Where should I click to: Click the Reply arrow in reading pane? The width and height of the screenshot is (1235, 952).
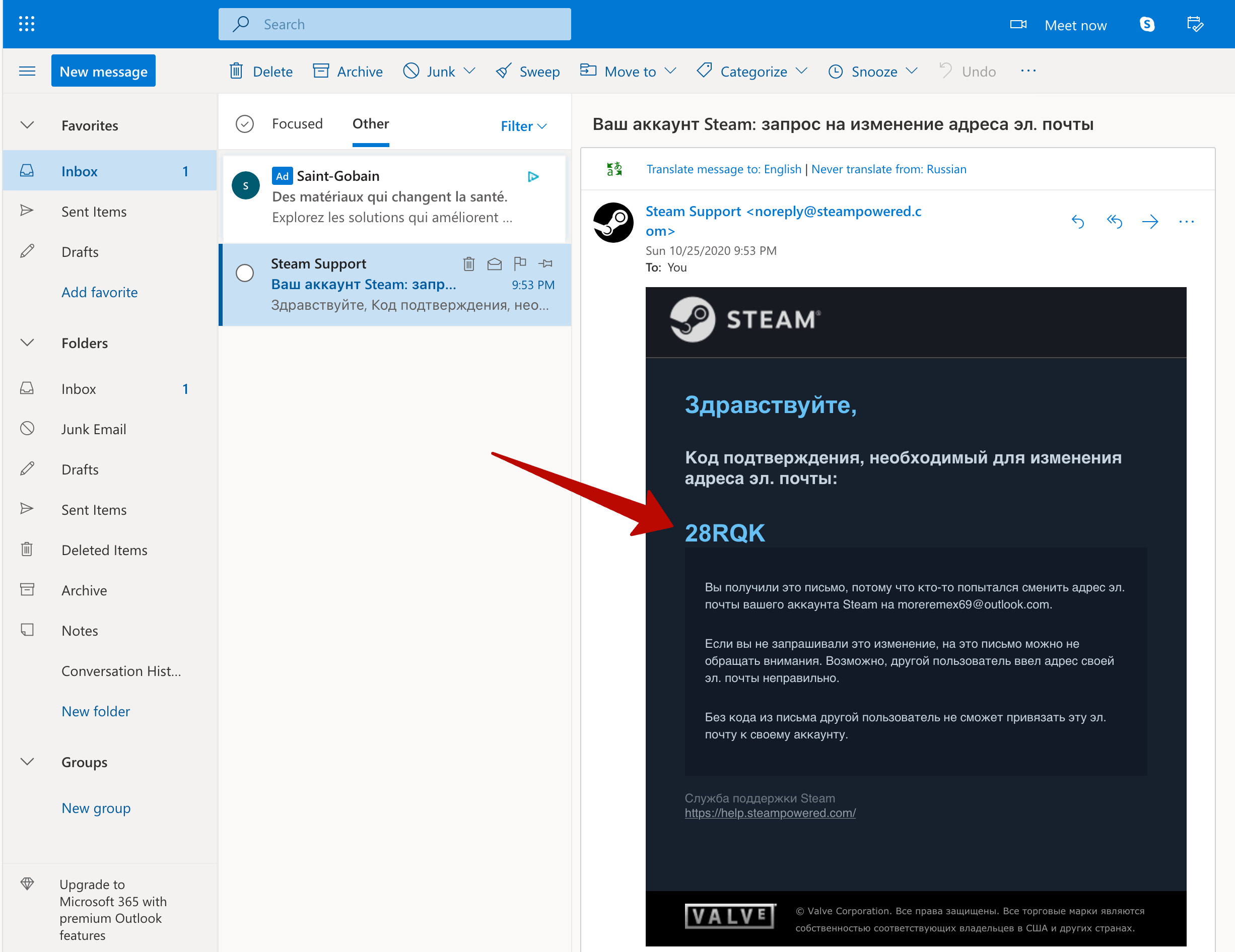pyautogui.click(x=1078, y=222)
